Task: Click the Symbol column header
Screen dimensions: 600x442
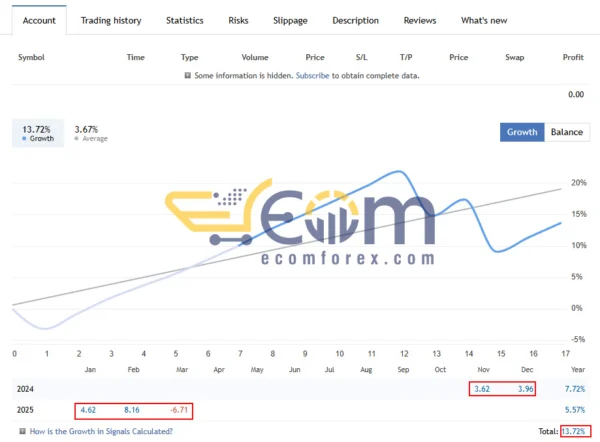Action: click(31, 57)
